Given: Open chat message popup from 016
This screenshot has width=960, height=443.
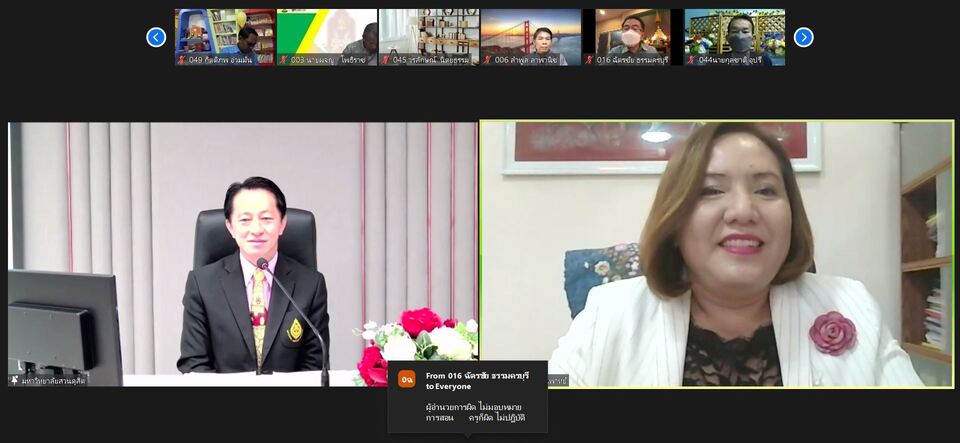Looking at the screenshot, I should [x=468, y=396].
